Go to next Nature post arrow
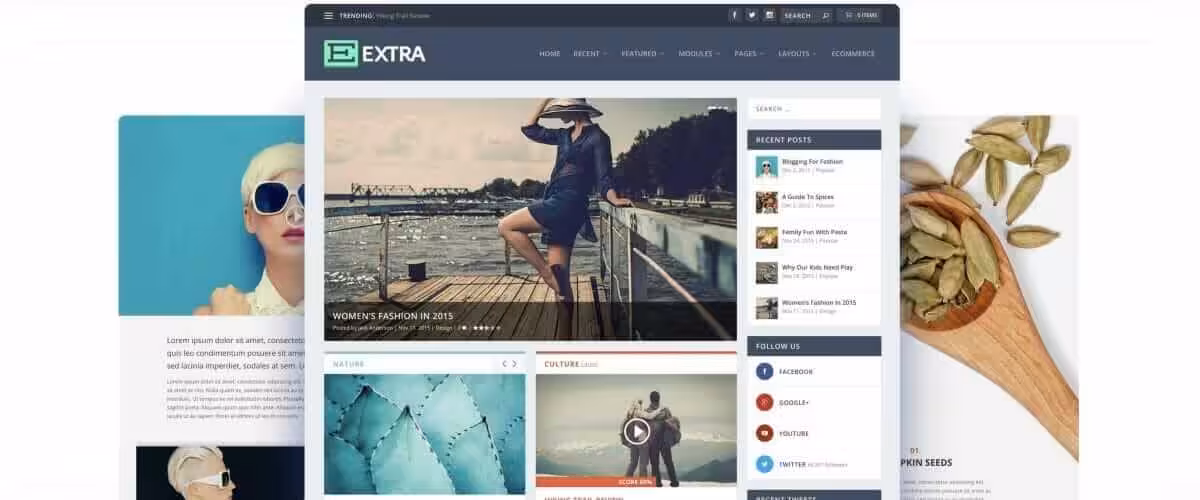This screenshot has height=500, width=1200. click(515, 364)
